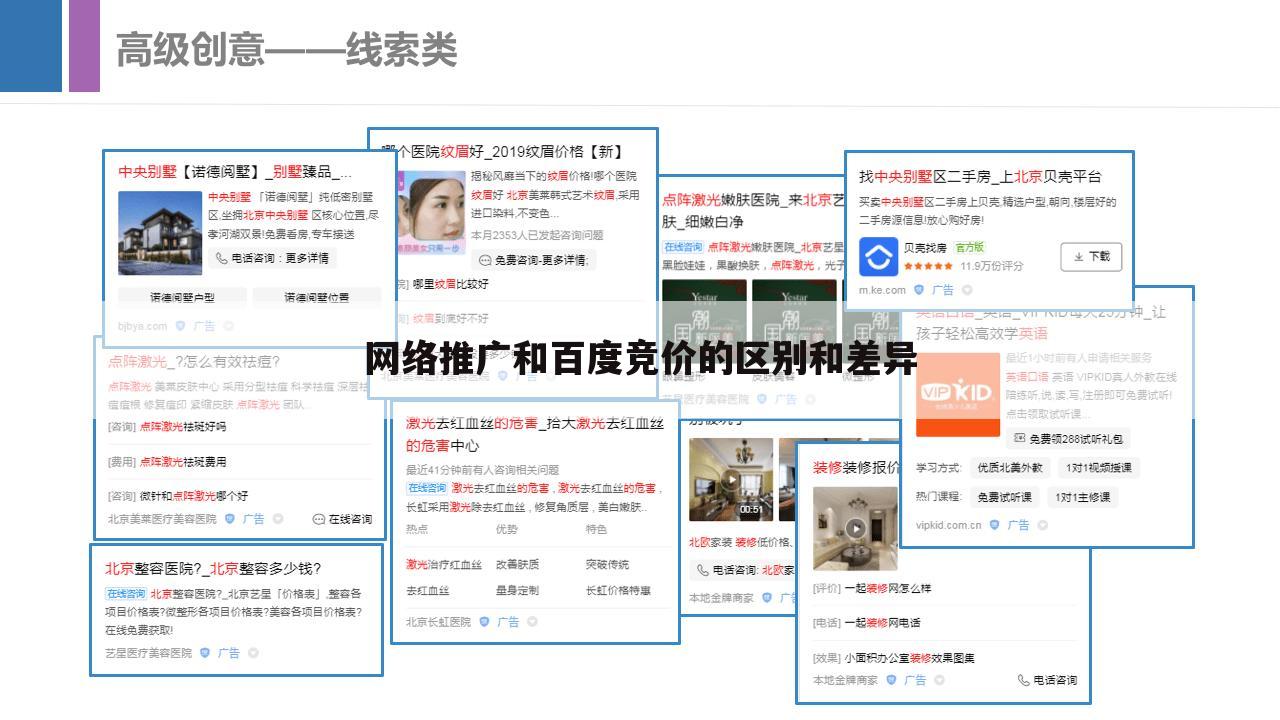Click the five-star rating of 贝壳找房
Image resolution: width=1280 pixels, height=720 pixels.
tap(928, 266)
